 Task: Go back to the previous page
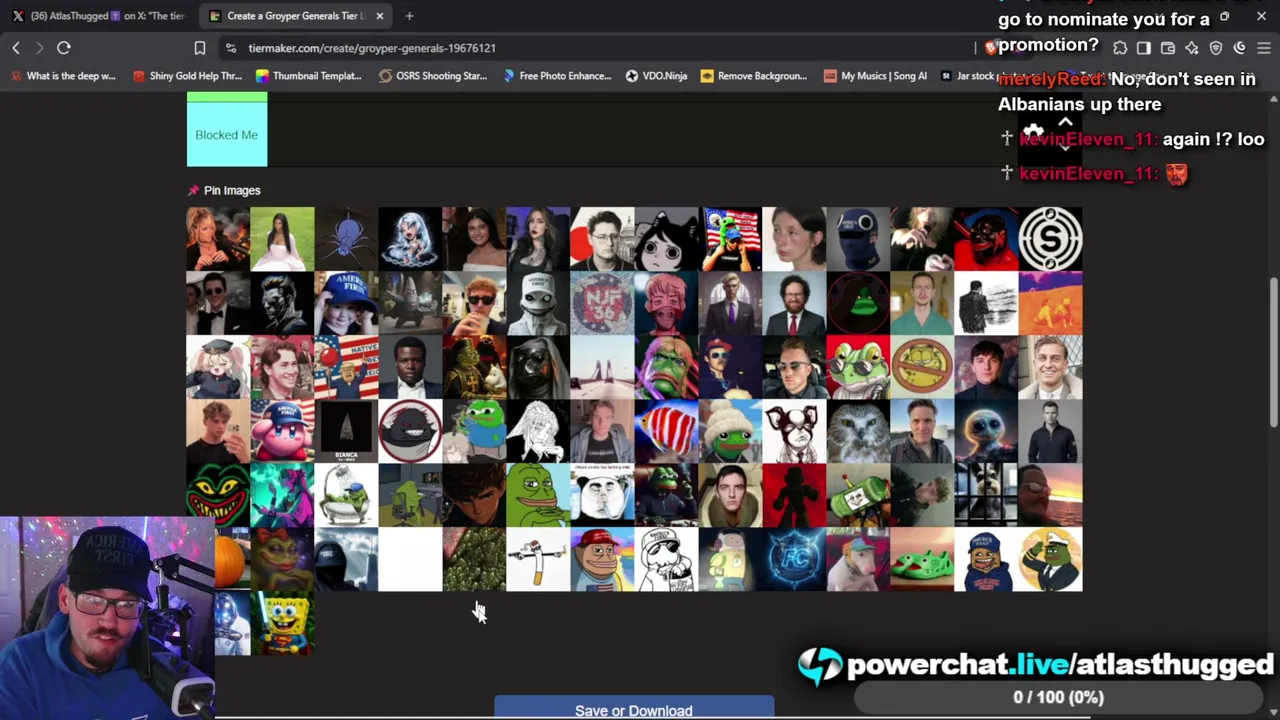click(x=16, y=48)
